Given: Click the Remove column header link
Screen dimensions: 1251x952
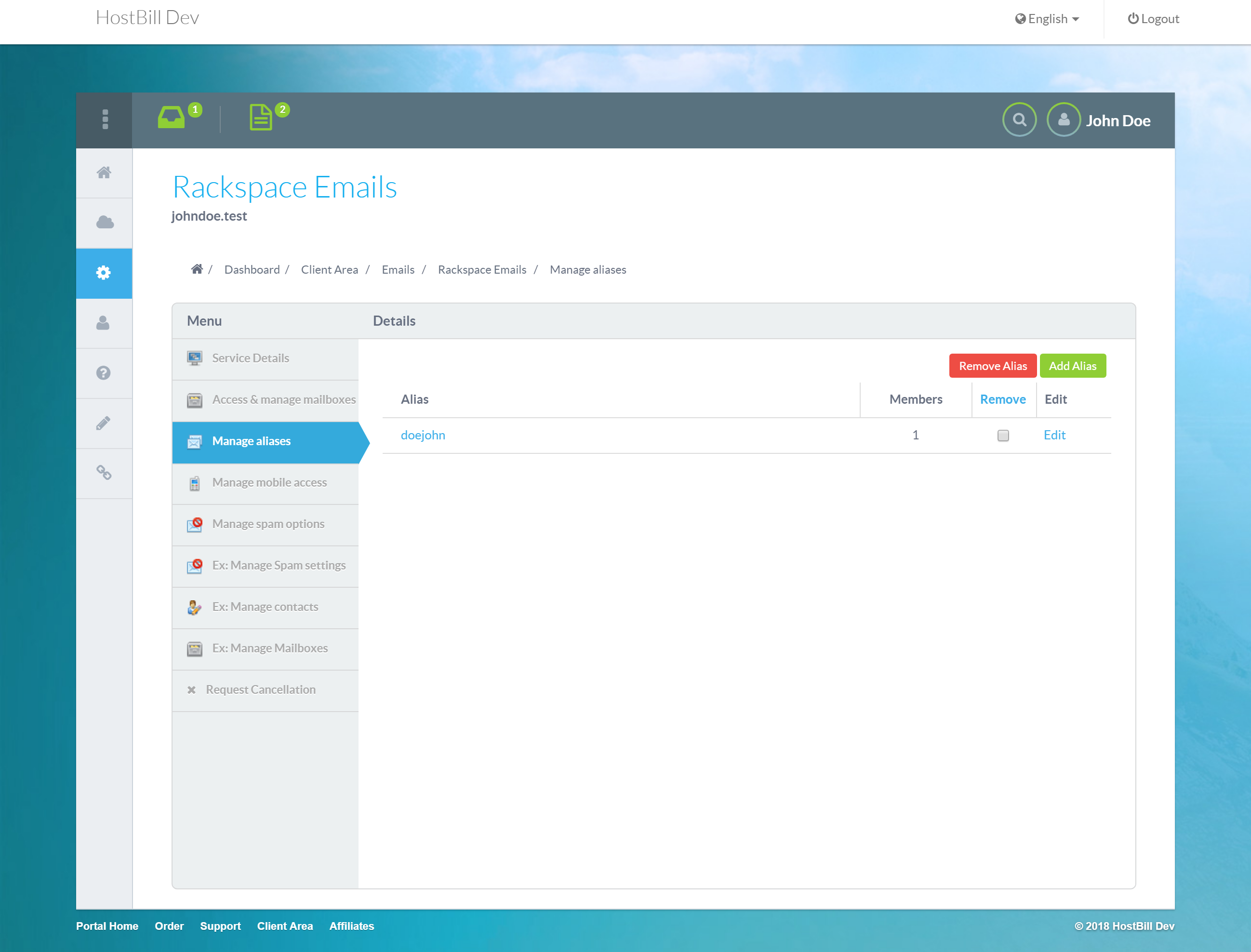Looking at the screenshot, I should pyautogui.click(x=1003, y=399).
